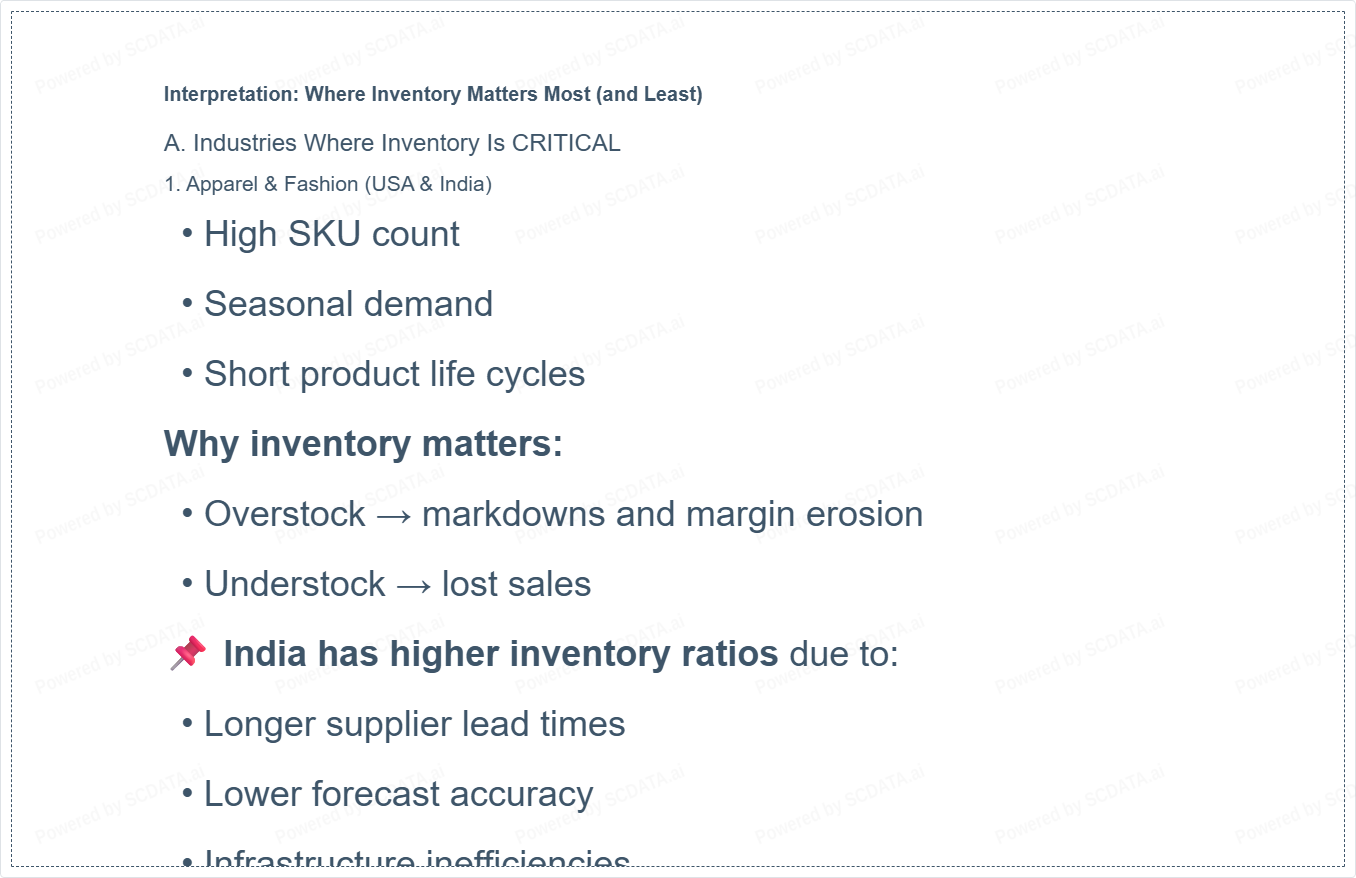
Task: Click the arrow symbol after 'Overstock'
Action: click(x=394, y=515)
